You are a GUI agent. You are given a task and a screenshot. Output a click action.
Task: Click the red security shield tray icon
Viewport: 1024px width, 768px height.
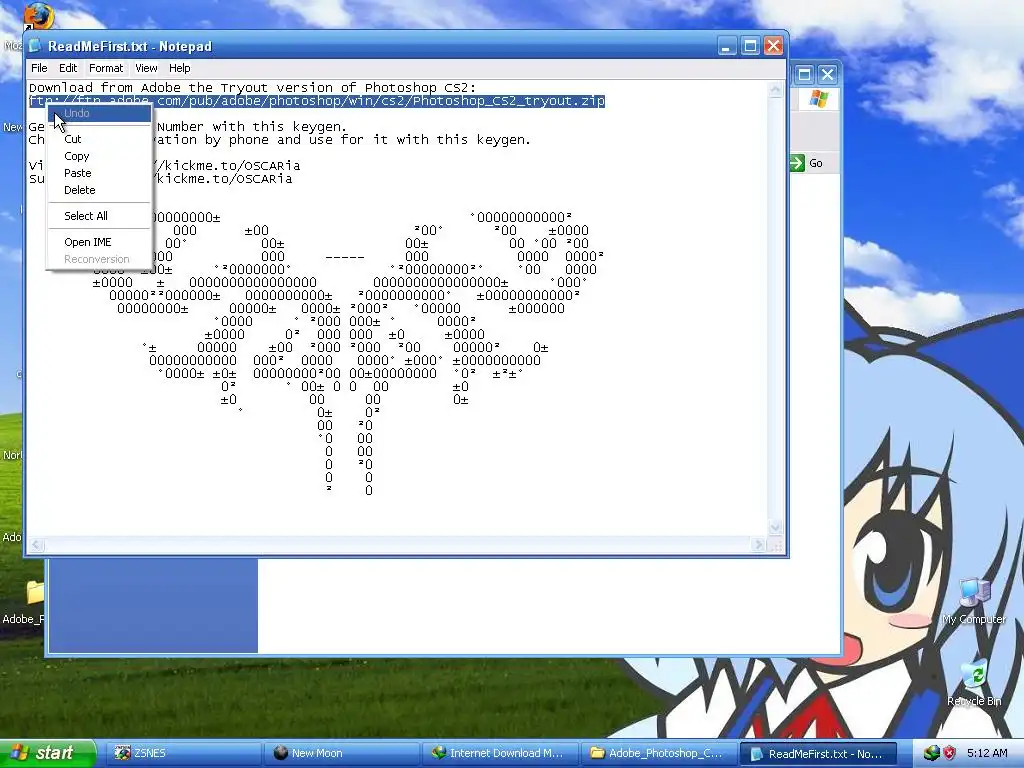[x=950, y=753]
